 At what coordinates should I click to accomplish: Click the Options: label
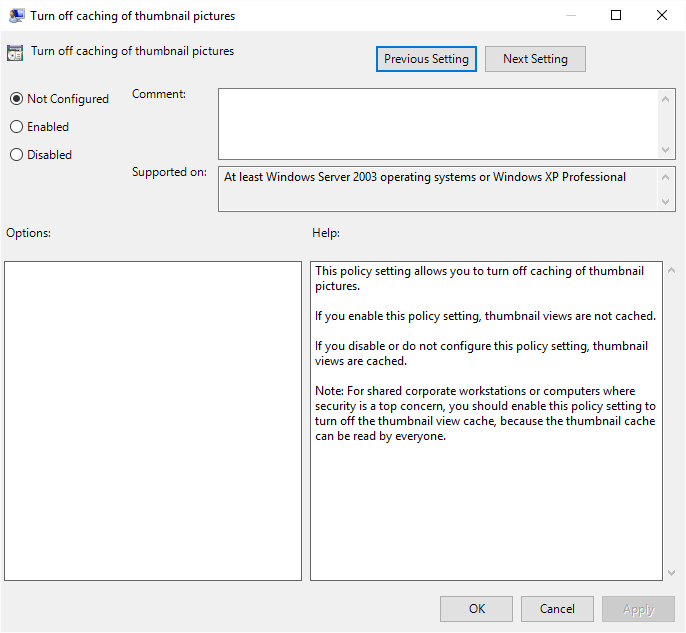28,233
